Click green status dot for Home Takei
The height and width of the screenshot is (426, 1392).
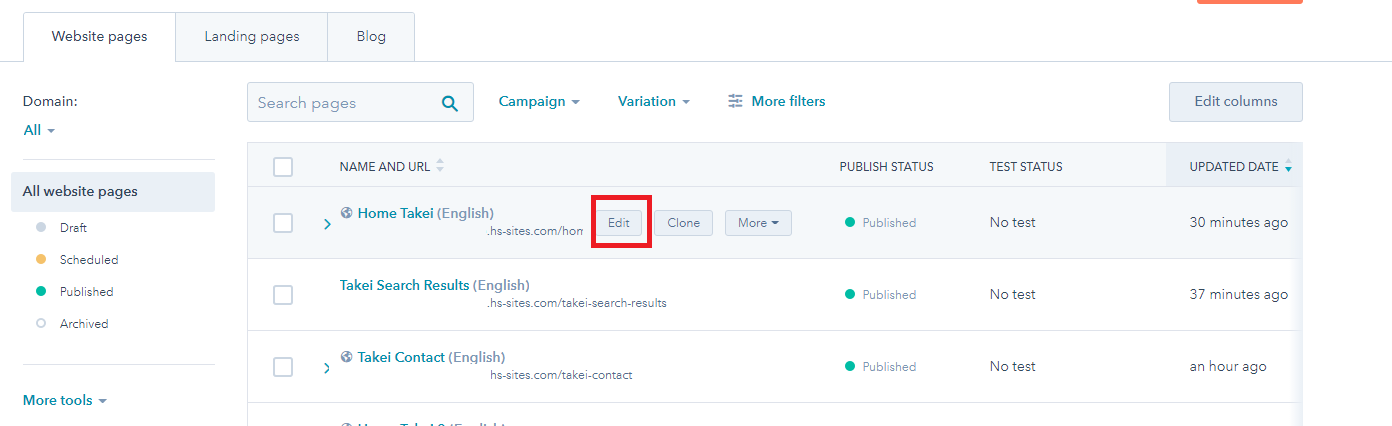point(850,223)
